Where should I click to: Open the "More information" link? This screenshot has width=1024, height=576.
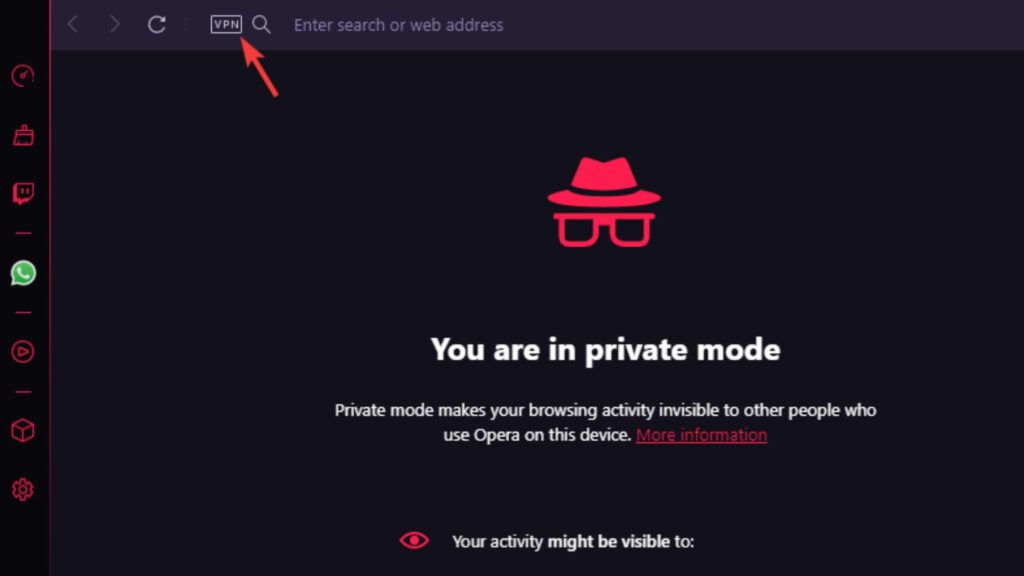coord(700,435)
